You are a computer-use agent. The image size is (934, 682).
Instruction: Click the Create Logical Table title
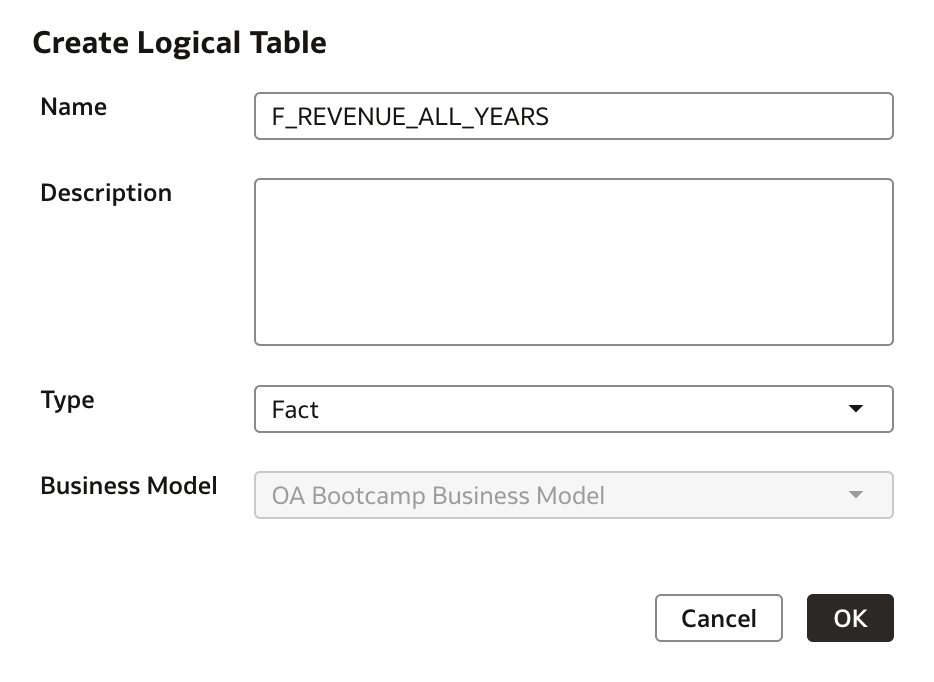[179, 43]
